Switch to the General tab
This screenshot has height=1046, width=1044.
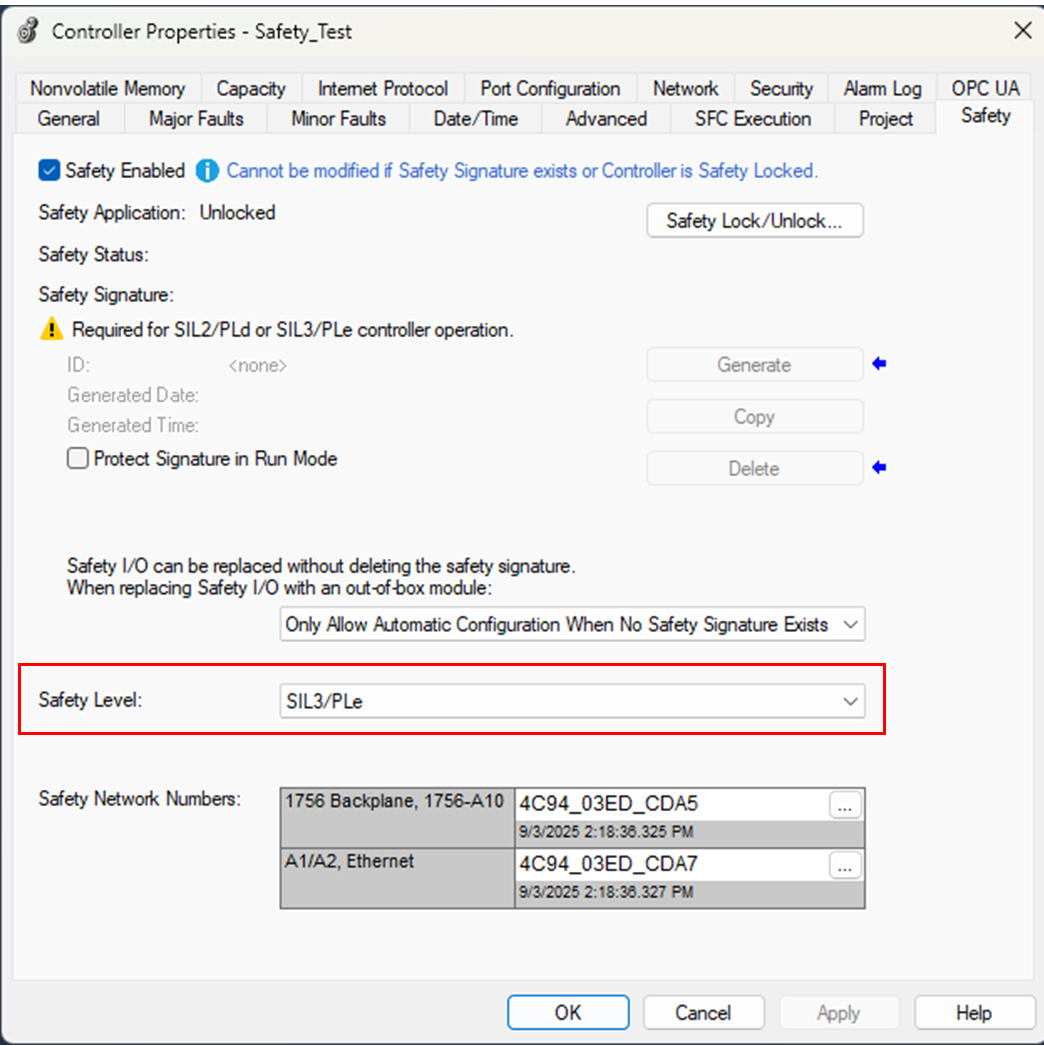(x=68, y=119)
